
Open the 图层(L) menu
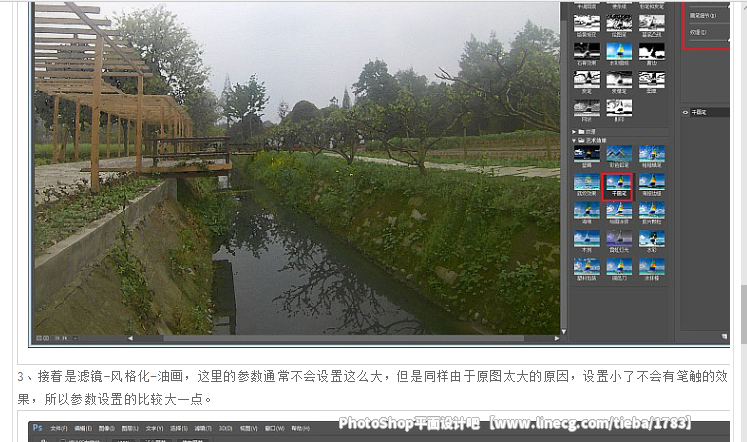[130, 428]
